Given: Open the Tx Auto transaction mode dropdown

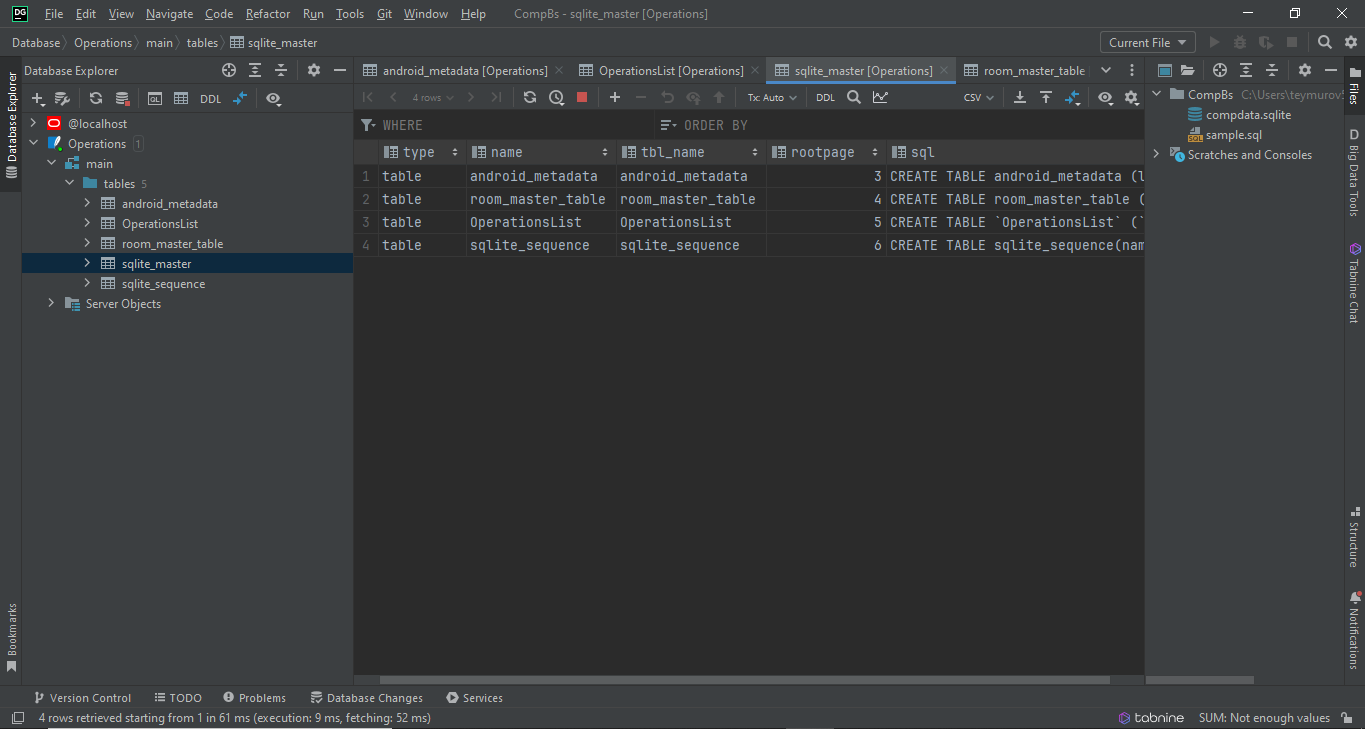Looking at the screenshot, I should coord(772,97).
